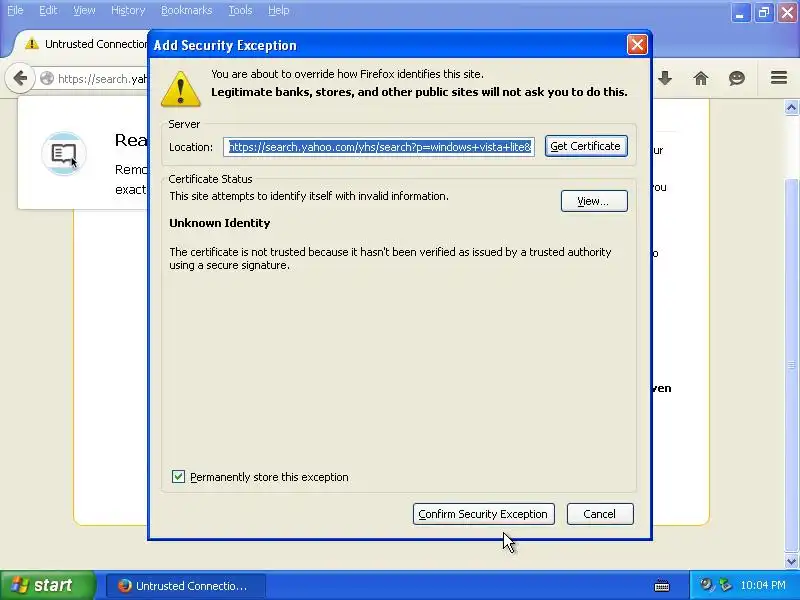Click the Location URL field
Viewport: 800px width, 600px height.
[379, 147]
